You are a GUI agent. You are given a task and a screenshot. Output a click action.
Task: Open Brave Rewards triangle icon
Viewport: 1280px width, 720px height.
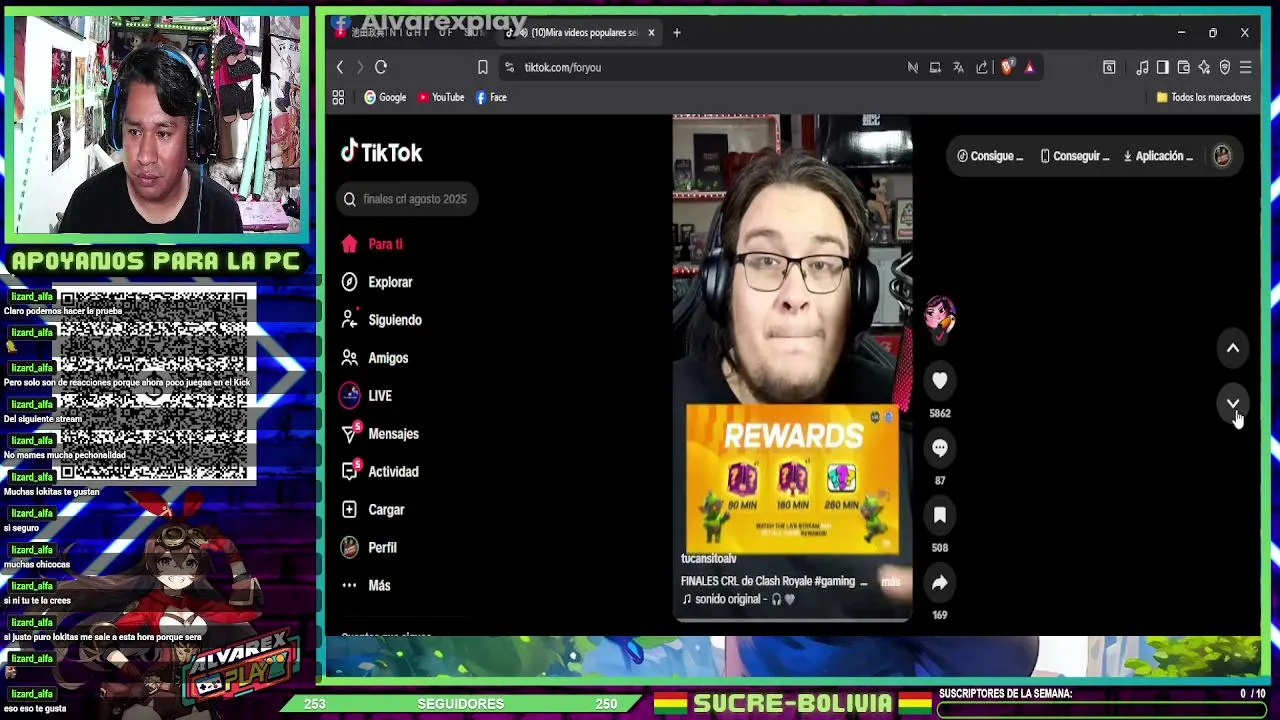click(1029, 67)
